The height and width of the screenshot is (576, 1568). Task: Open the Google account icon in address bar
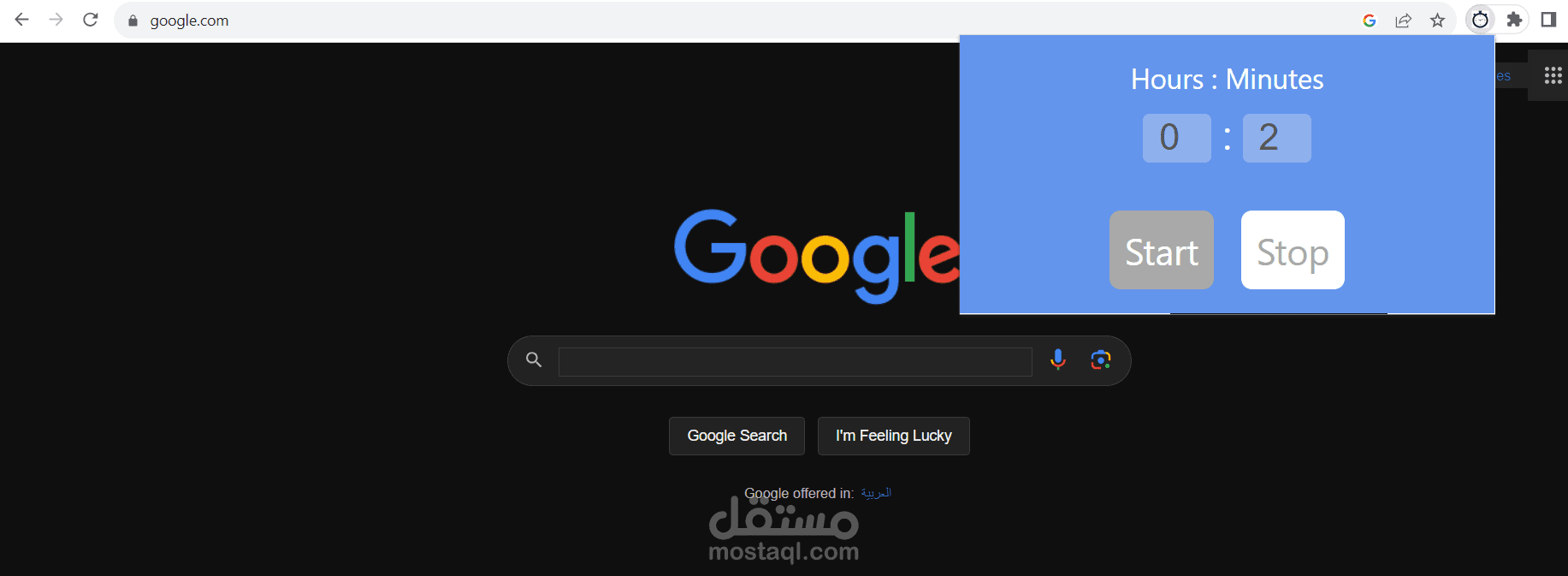pos(1370,21)
